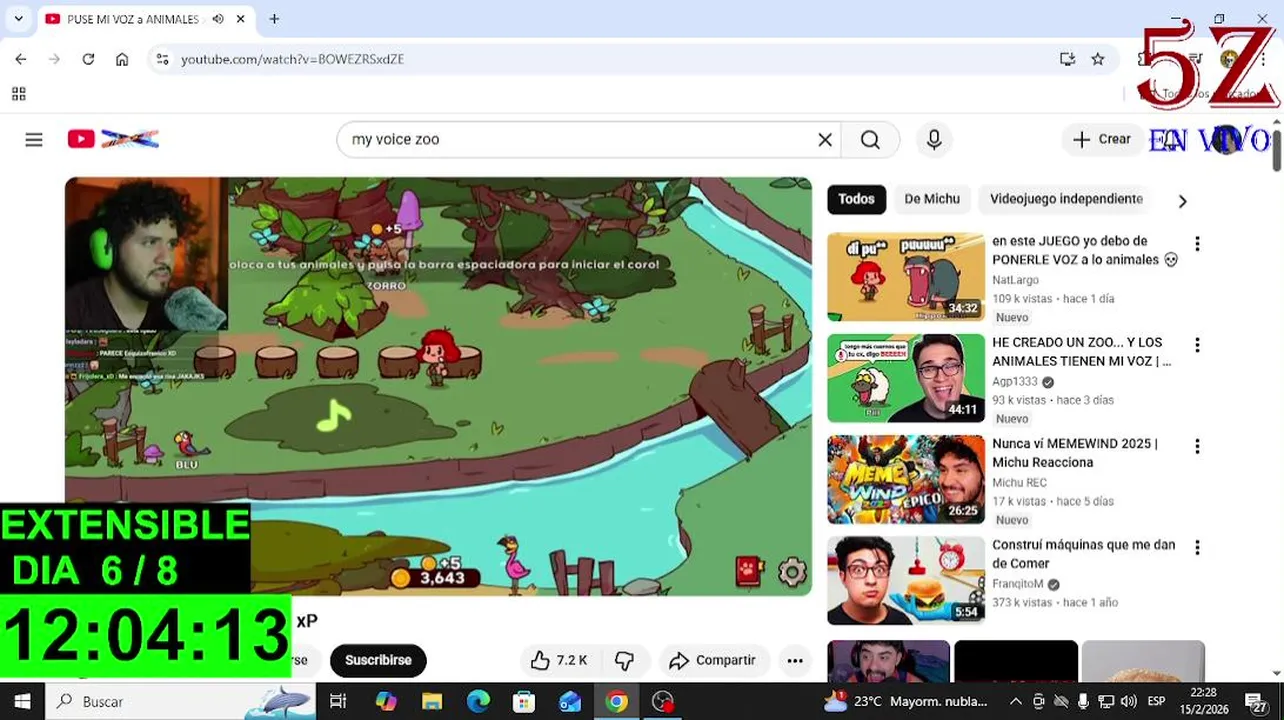Screen dimensions: 1284x720
Task: Open volume control in system tray
Action: click(x=1129, y=702)
